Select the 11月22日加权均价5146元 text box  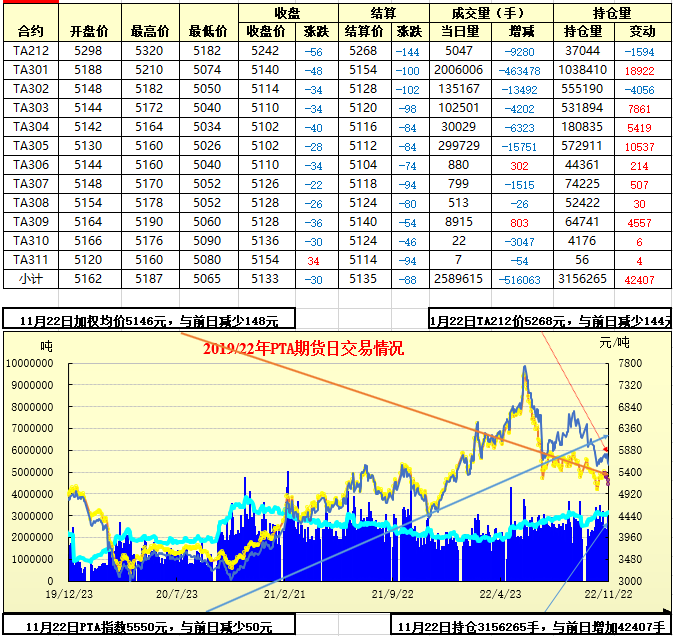click(150, 321)
